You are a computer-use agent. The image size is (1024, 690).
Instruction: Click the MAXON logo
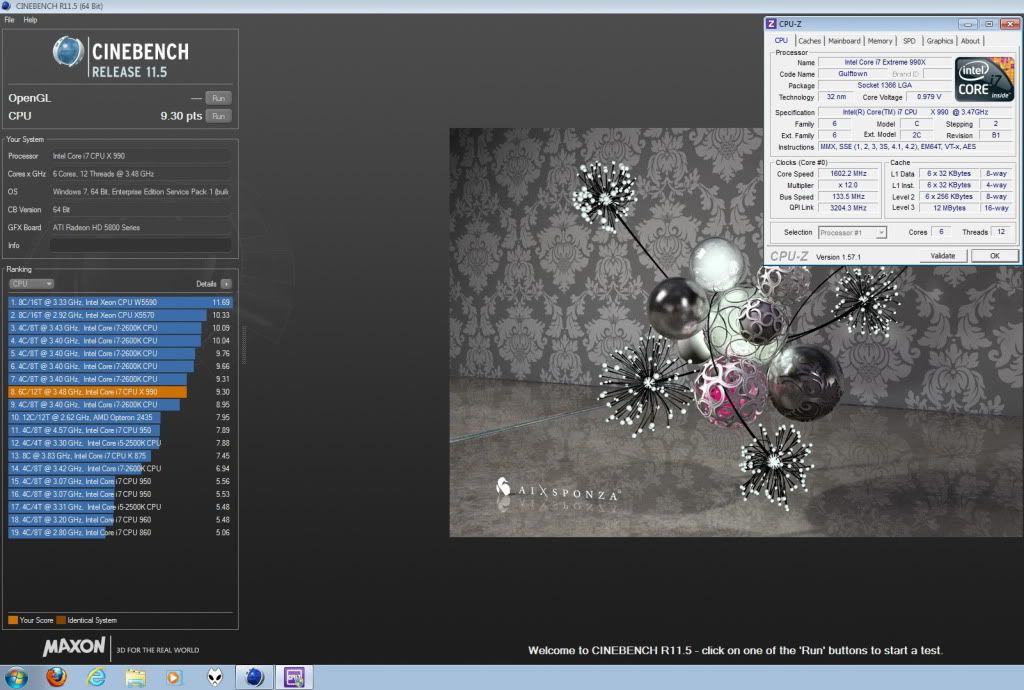(74, 647)
